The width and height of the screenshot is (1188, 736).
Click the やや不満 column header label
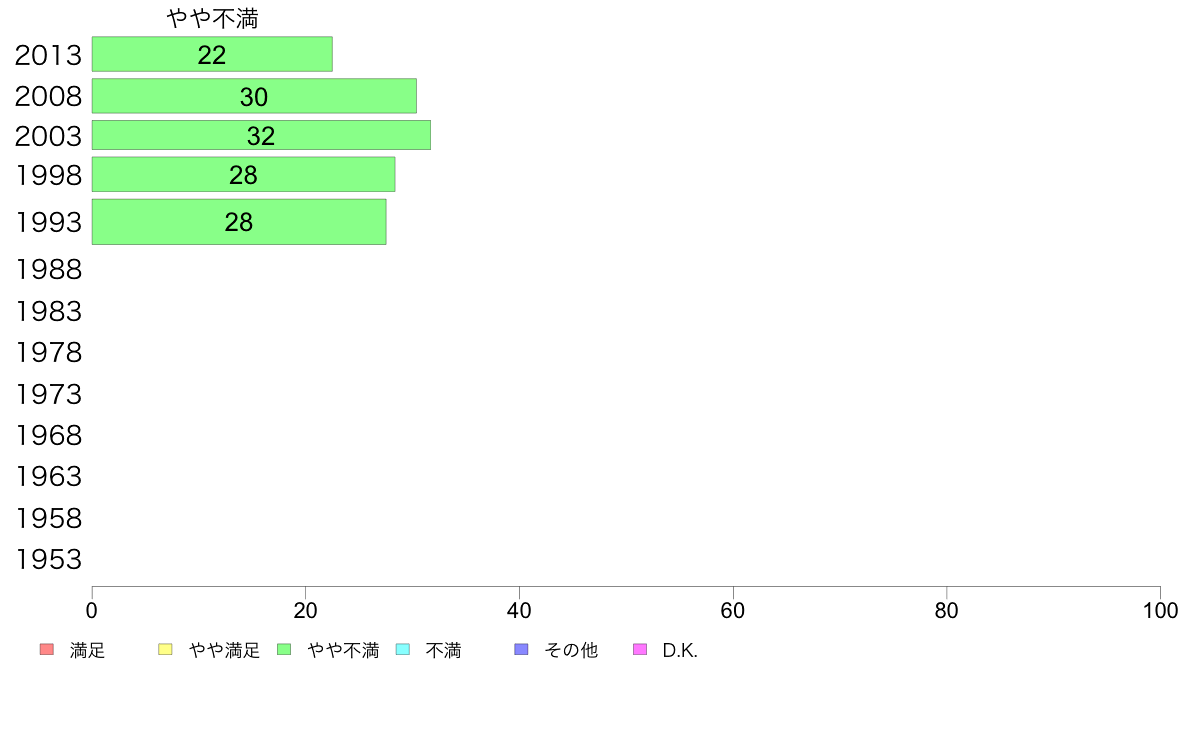click(213, 18)
